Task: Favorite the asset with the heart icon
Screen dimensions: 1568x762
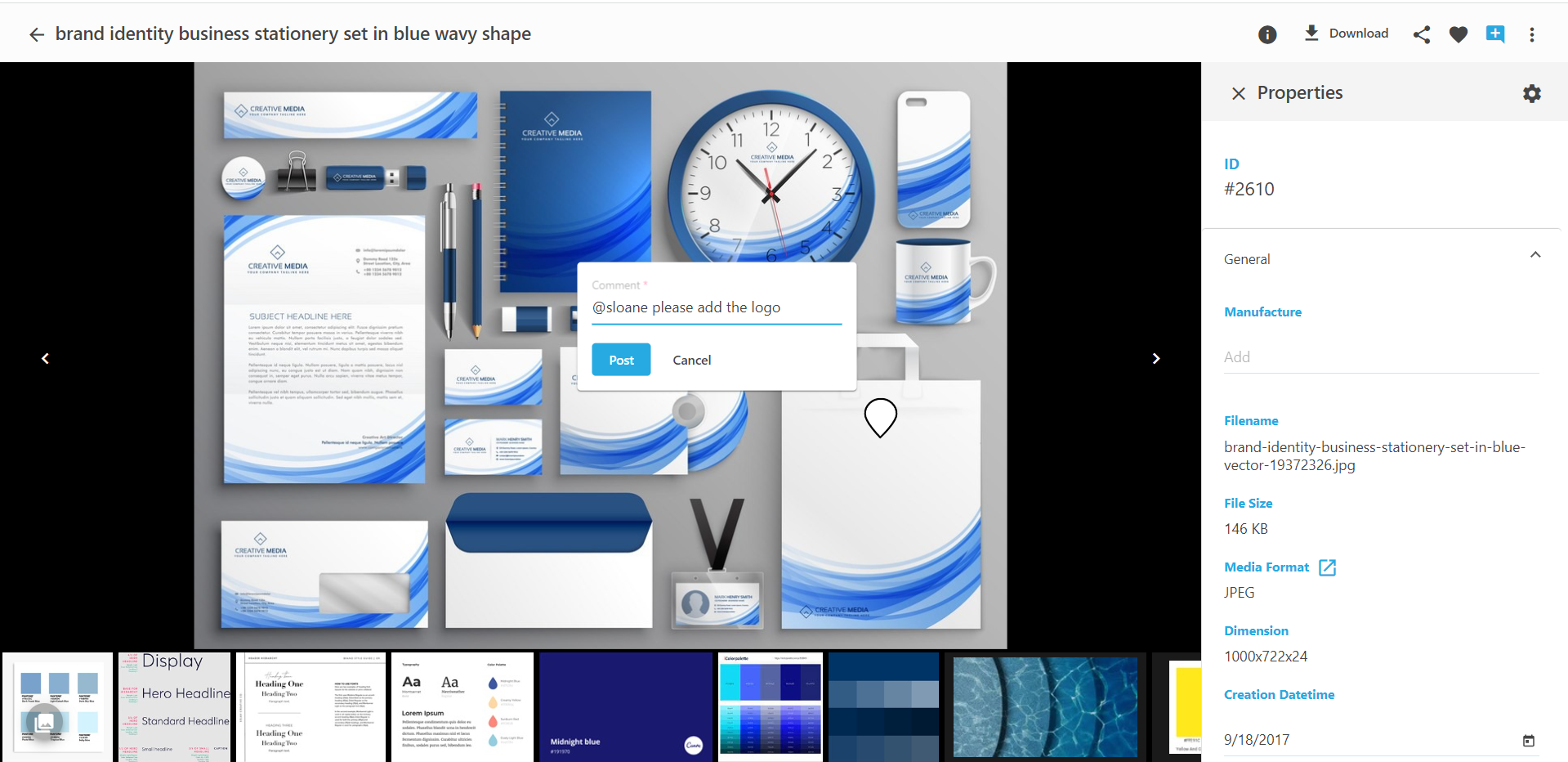Action: (x=1458, y=34)
